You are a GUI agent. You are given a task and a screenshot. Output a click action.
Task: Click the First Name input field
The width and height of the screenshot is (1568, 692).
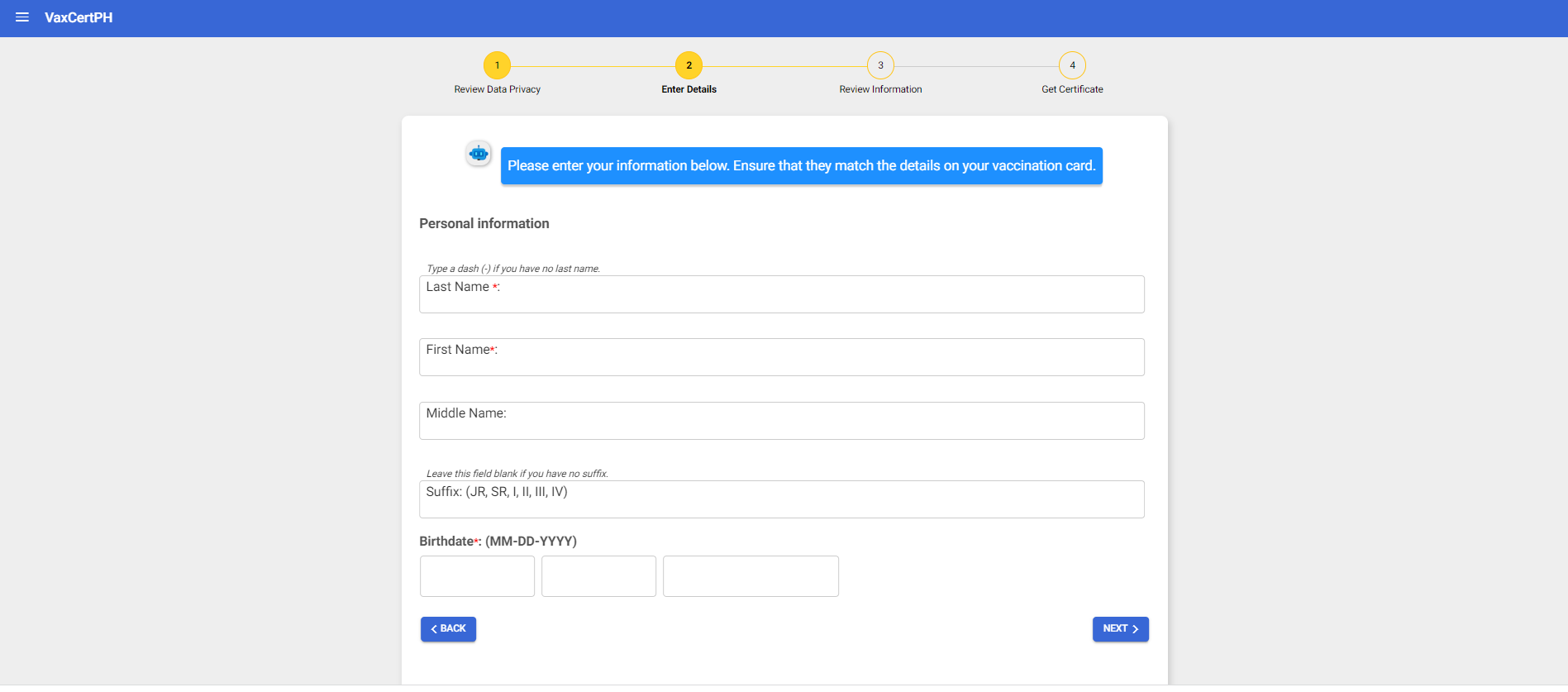pyautogui.click(x=782, y=357)
